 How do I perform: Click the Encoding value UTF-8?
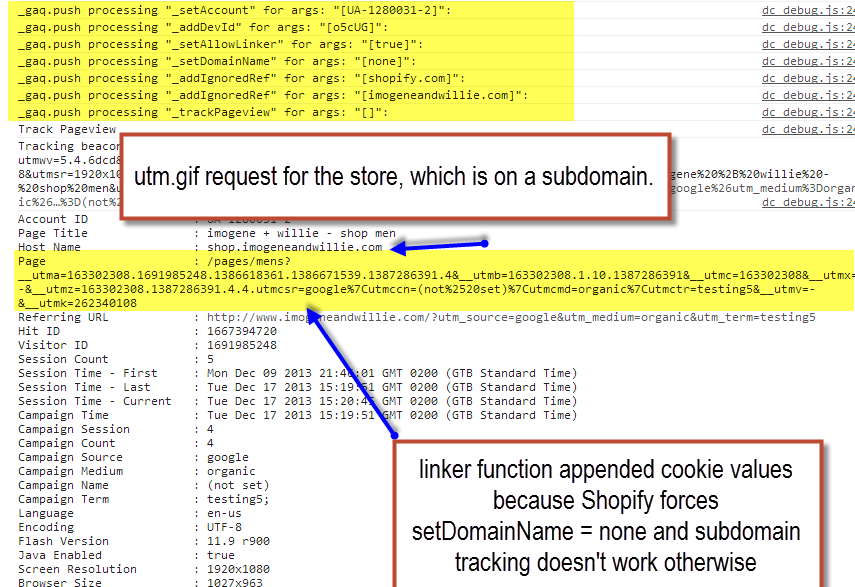tap(224, 527)
